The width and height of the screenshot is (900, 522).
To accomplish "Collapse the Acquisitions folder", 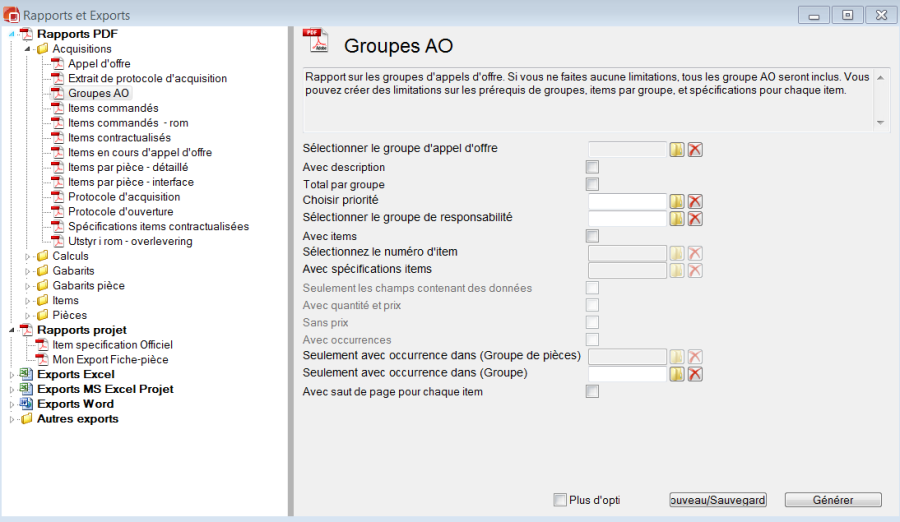I will tap(28, 49).
